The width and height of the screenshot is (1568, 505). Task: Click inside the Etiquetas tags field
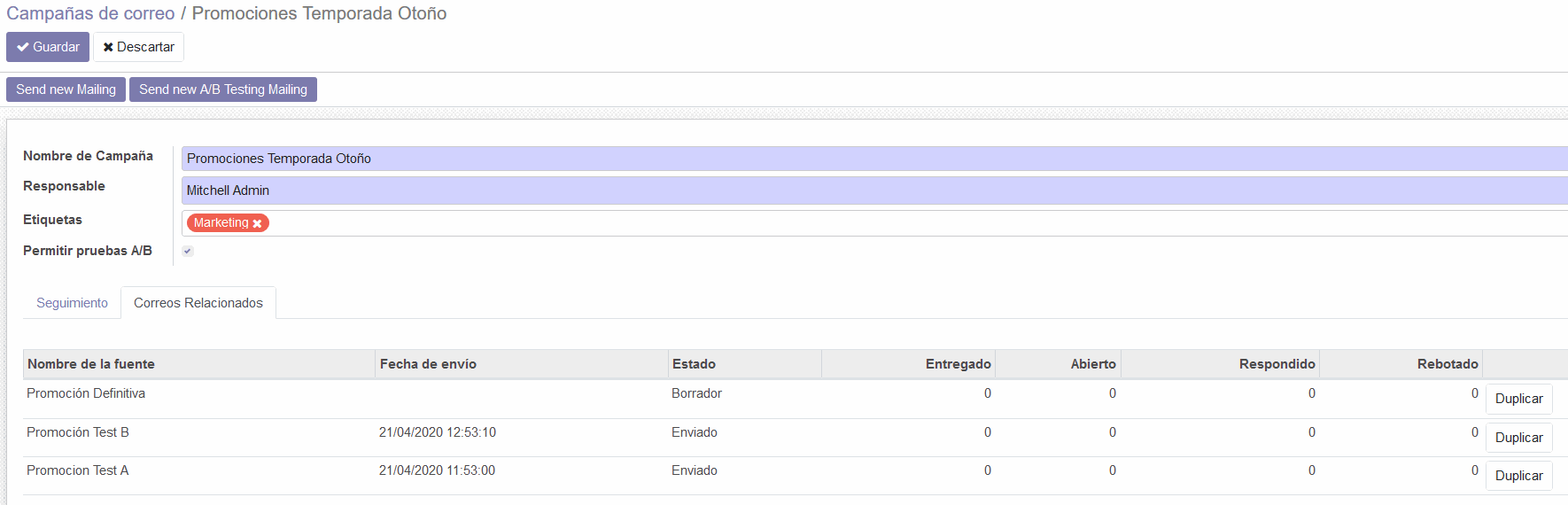[886, 223]
